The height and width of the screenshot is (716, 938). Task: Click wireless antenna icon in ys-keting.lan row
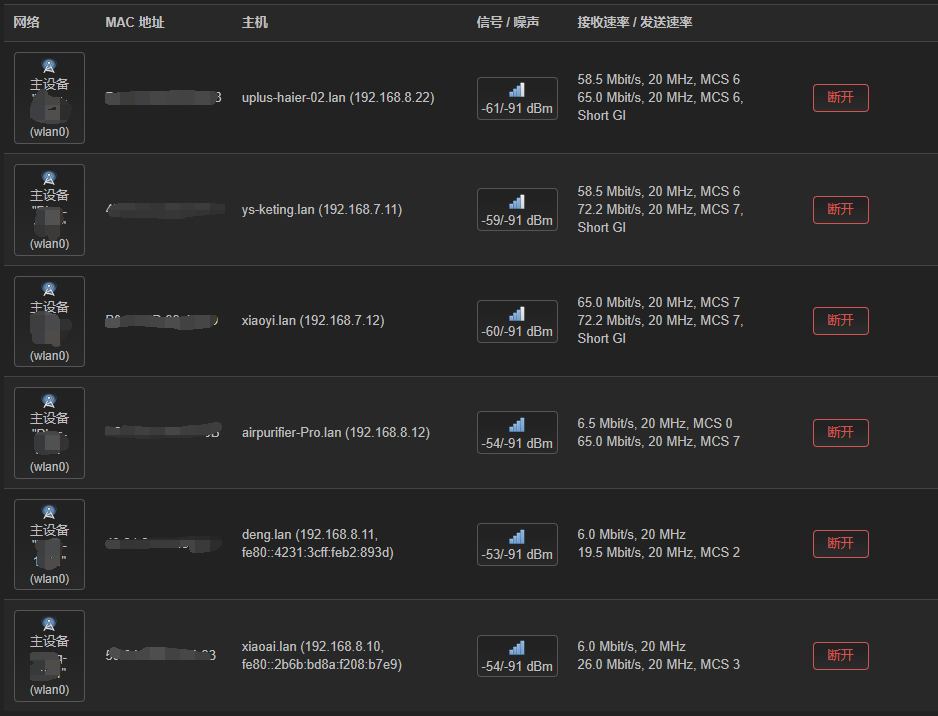pyautogui.click(x=49, y=178)
